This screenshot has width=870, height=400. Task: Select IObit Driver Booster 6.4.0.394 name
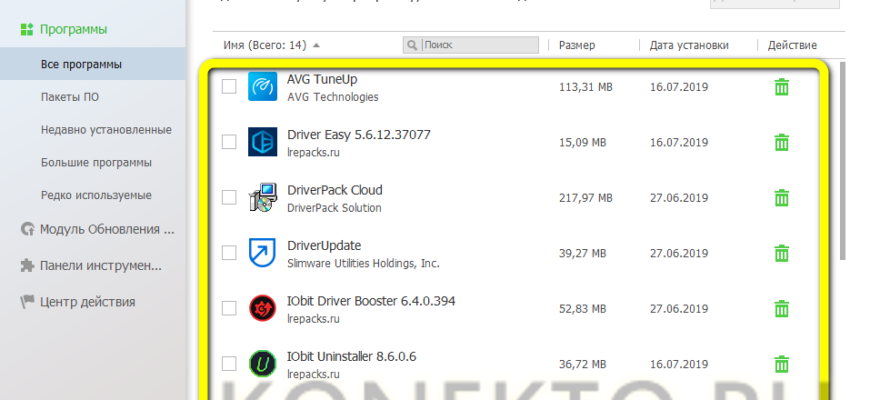coord(371,301)
